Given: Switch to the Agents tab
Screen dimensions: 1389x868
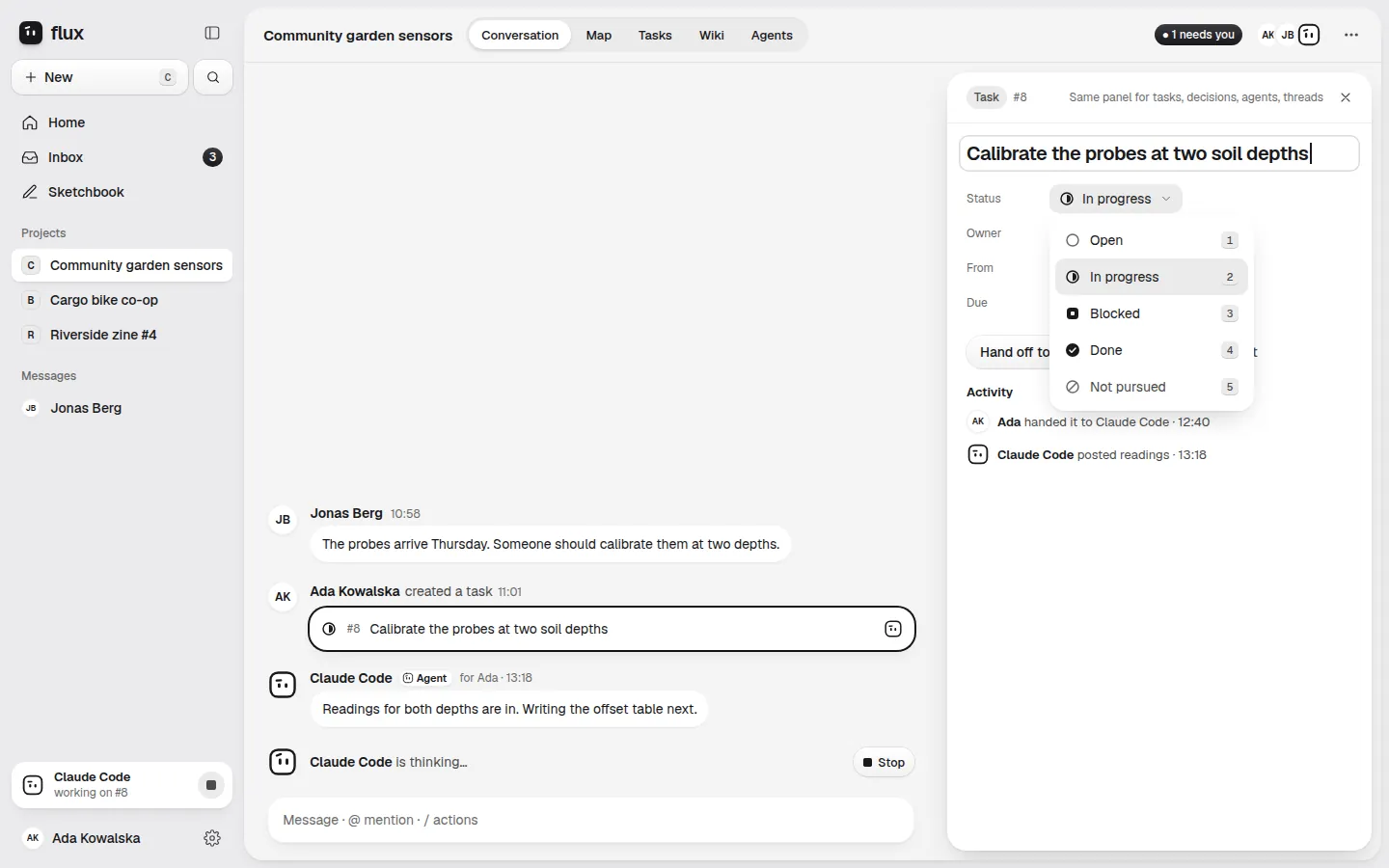Looking at the screenshot, I should (x=772, y=35).
